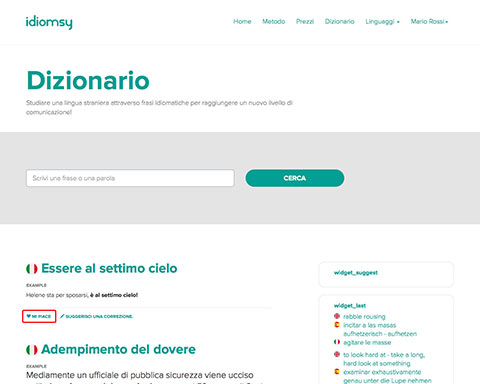Viewport: 480px width, 384px height.
Task: Open agitare le masse link
Action: tap(367, 342)
